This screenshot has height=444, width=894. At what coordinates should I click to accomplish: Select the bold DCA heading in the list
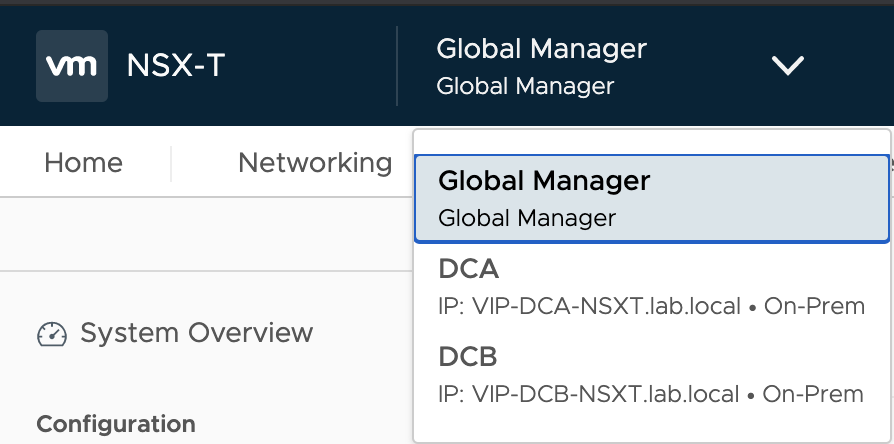click(469, 268)
